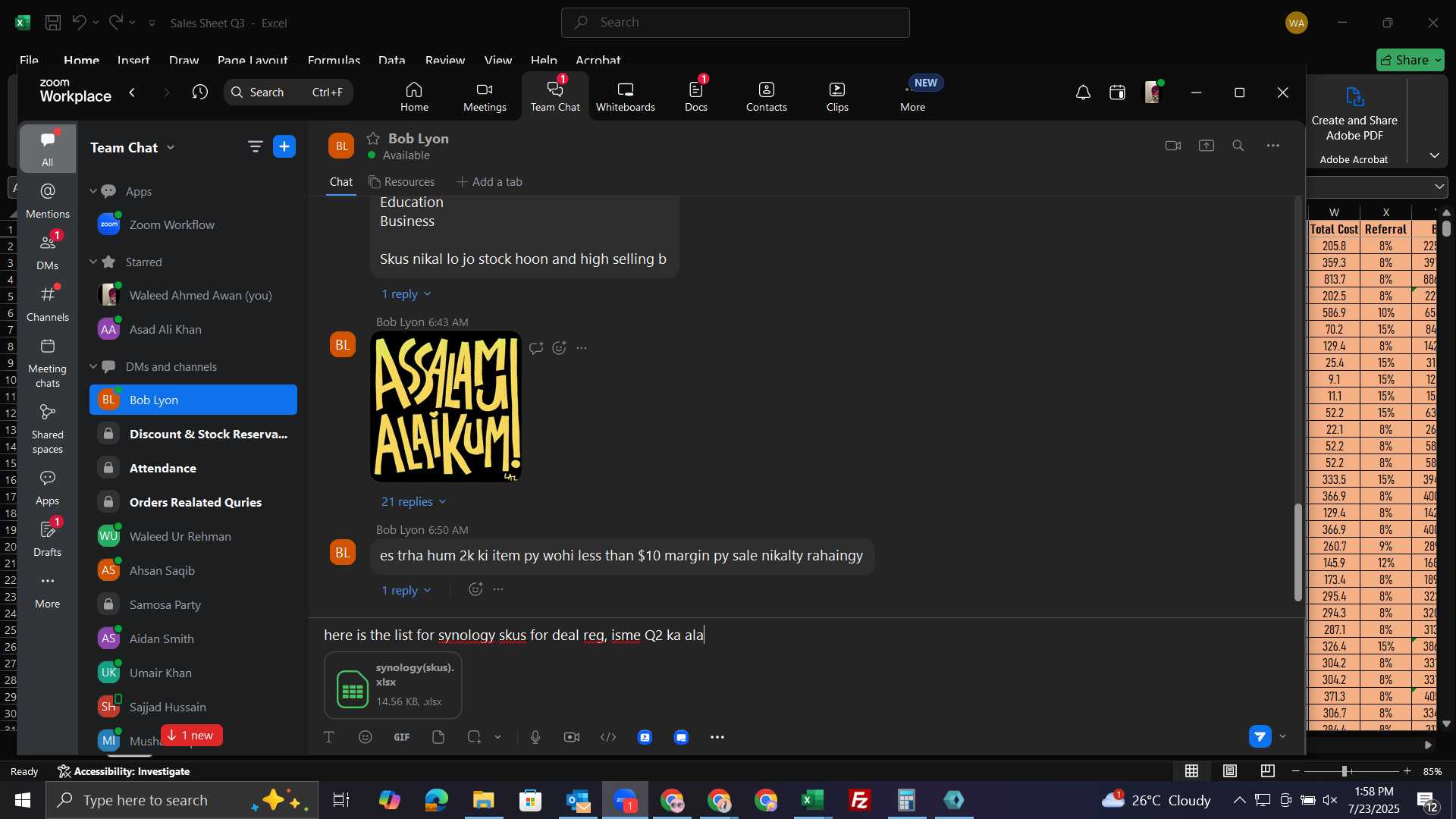Open Asad Ali Khan chat
Screen dimensions: 1456x819
point(193,329)
